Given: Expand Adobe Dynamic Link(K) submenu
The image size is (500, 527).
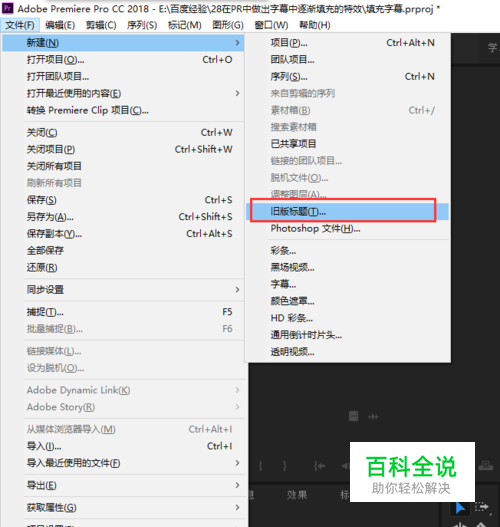Looking at the screenshot, I should click(123, 390).
